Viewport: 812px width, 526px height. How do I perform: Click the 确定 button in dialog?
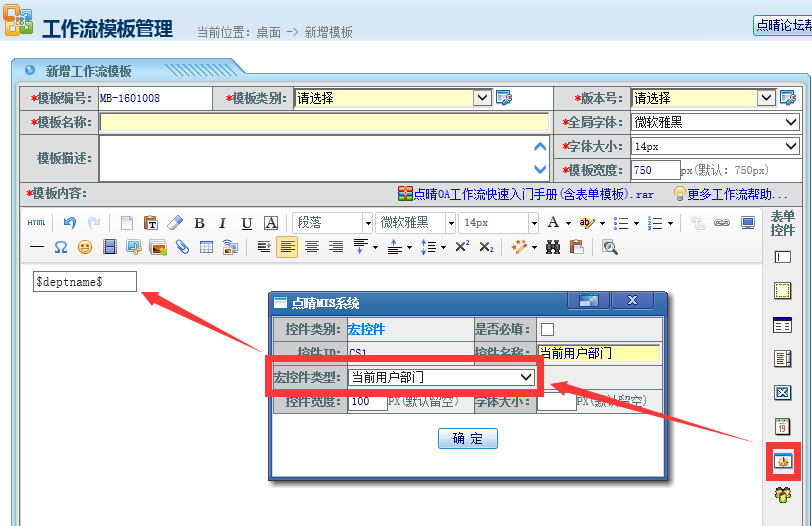point(467,438)
